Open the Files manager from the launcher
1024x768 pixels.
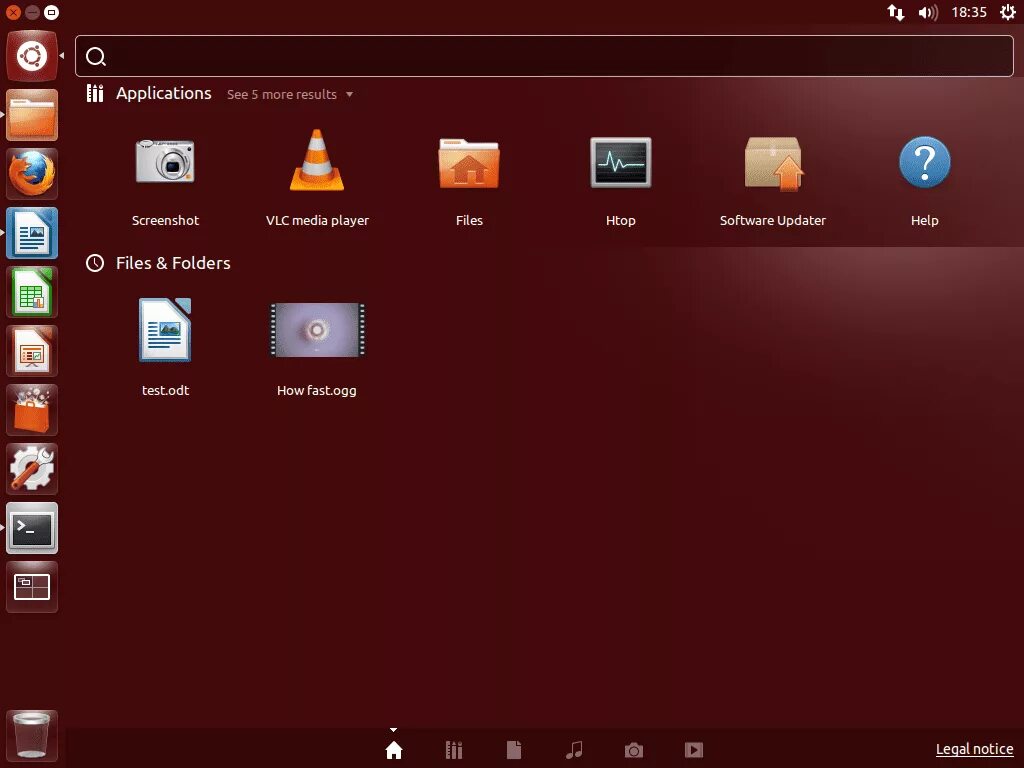click(32, 115)
